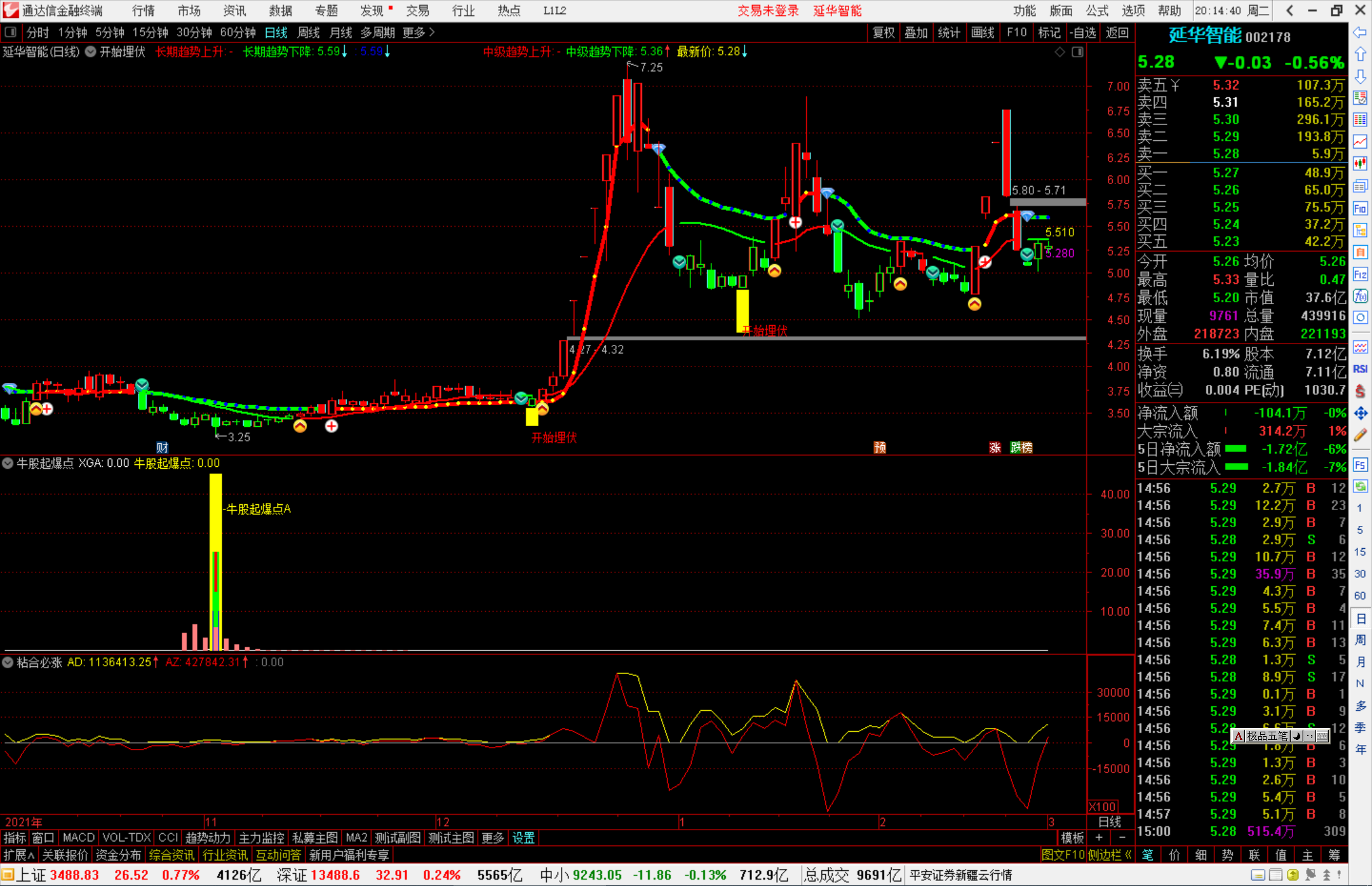The height and width of the screenshot is (886, 1372).
Task: Click the green refresh icon in sidebar
Action: tap(1360, 487)
